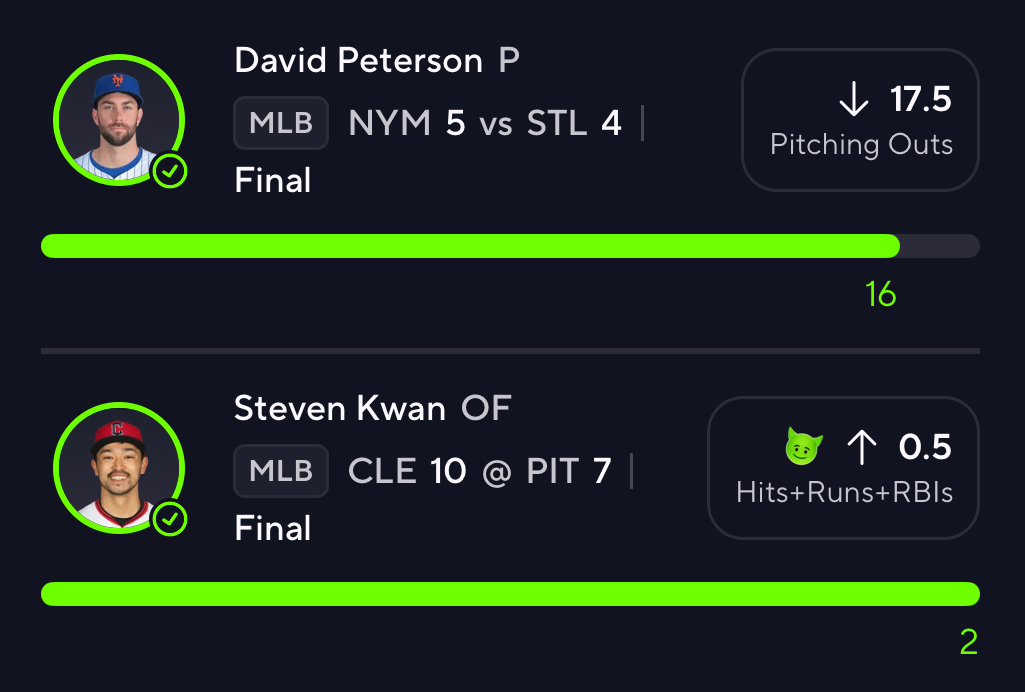Click the green 16 result value
This screenshot has height=692, width=1025.
(x=881, y=294)
